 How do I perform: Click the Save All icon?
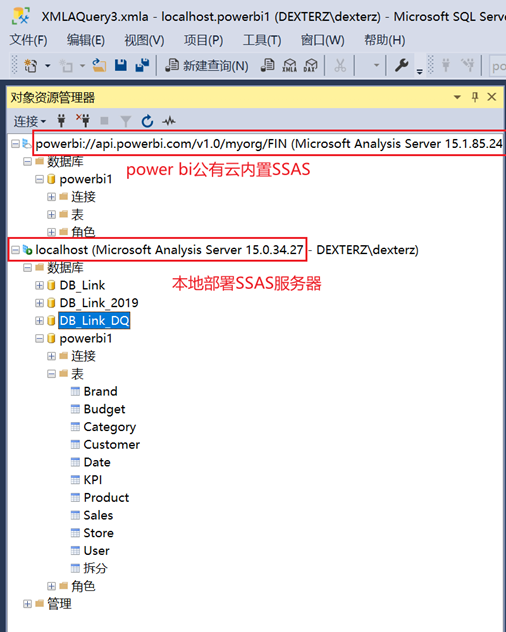(142, 65)
